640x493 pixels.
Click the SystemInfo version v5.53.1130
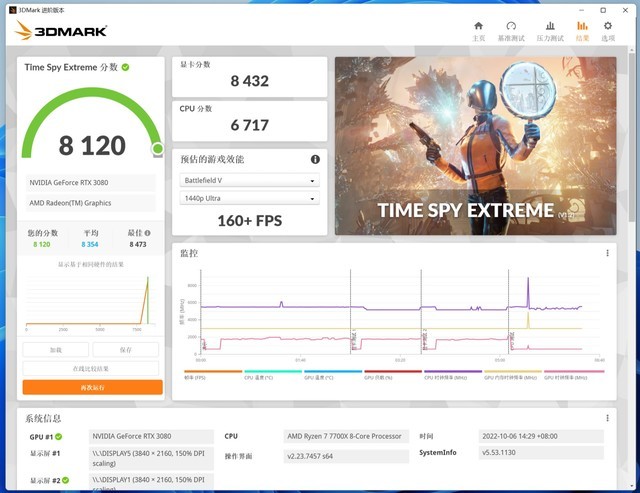541,453
